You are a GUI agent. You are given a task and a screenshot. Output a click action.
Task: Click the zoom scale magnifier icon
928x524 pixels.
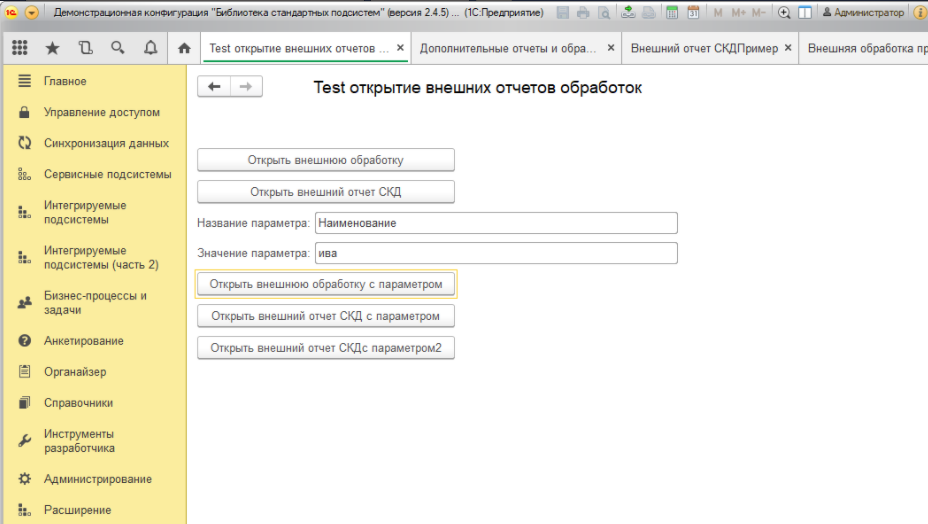click(x=784, y=12)
